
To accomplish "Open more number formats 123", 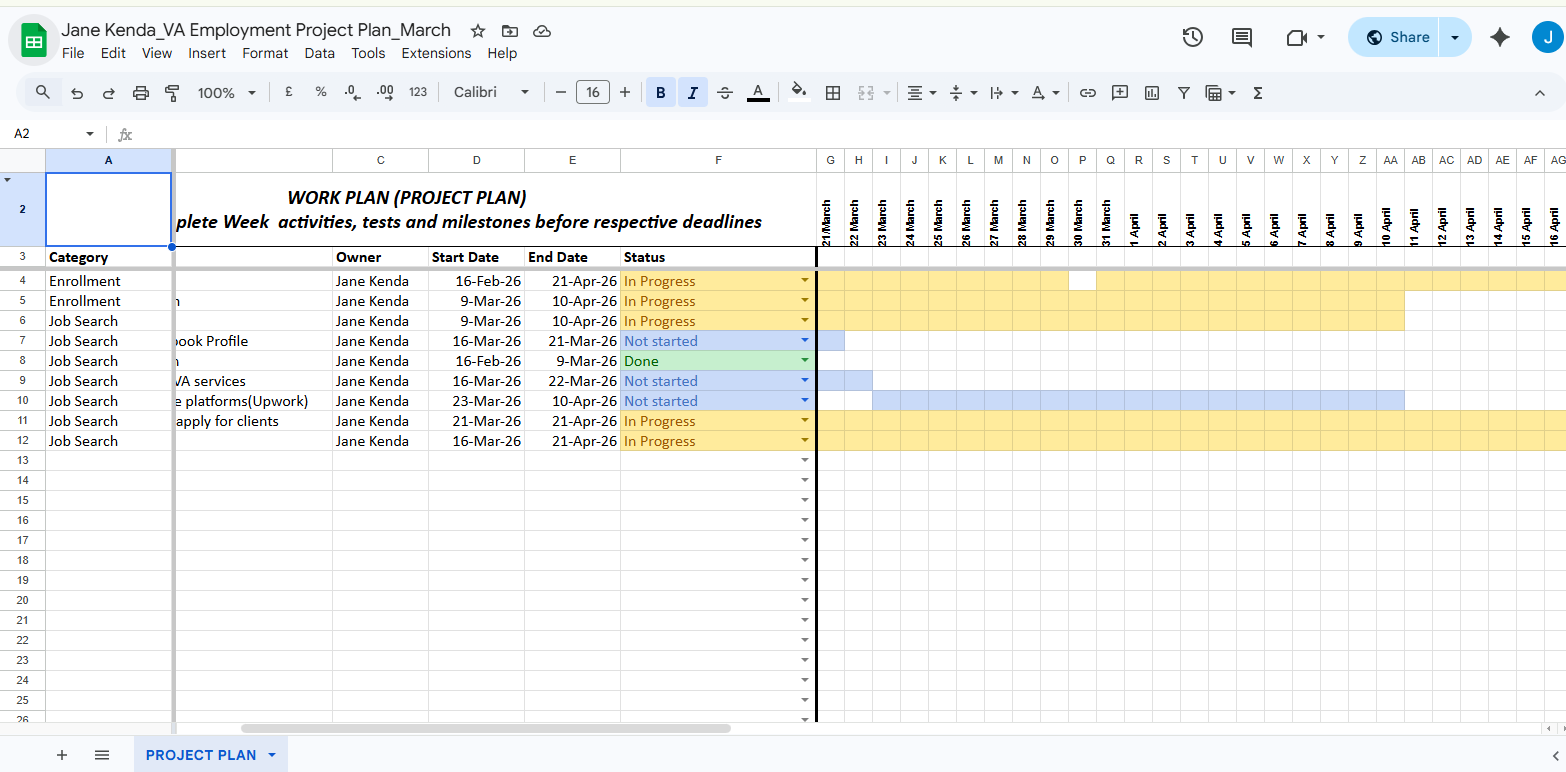I will coord(418,92).
